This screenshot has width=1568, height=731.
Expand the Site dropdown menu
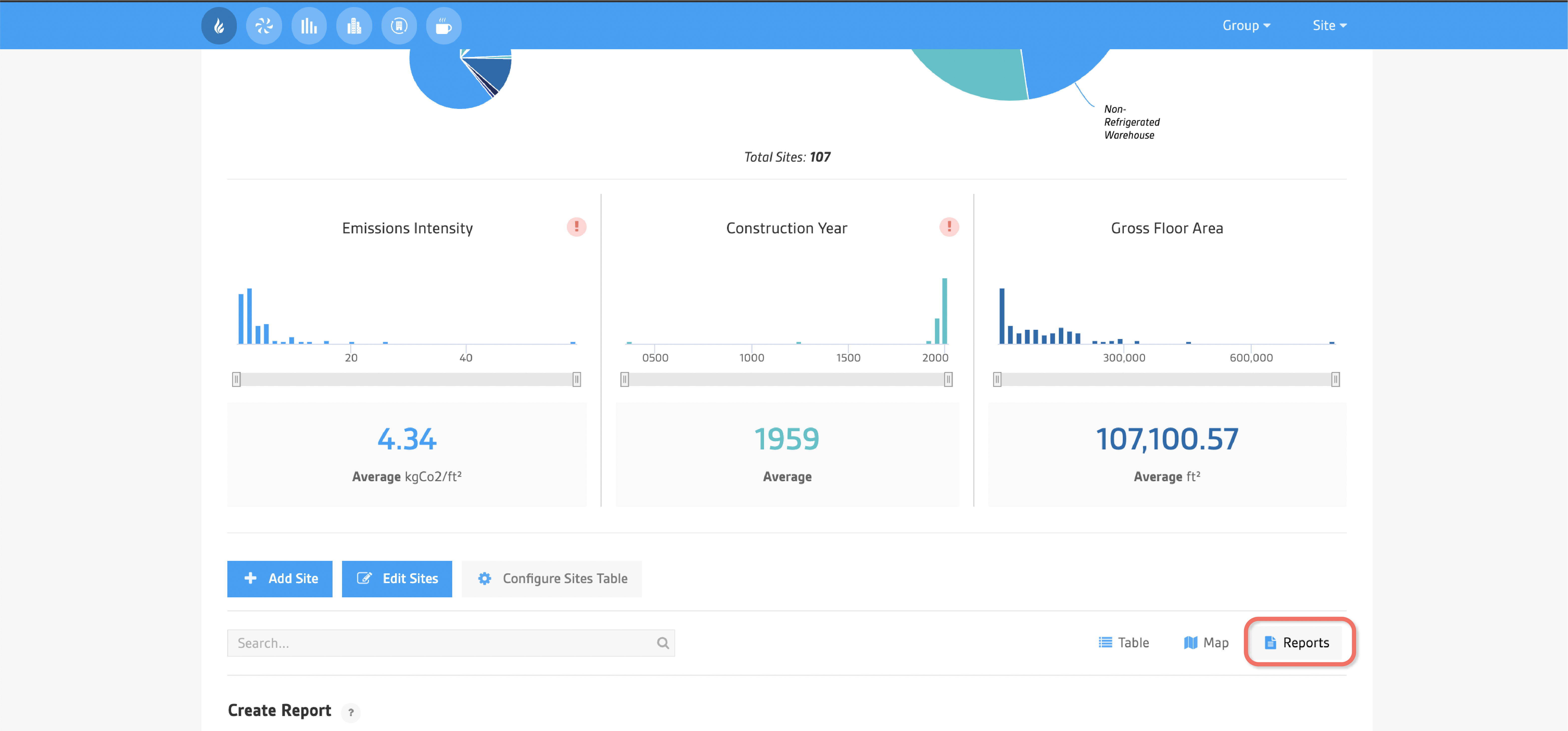click(x=1329, y=25)
